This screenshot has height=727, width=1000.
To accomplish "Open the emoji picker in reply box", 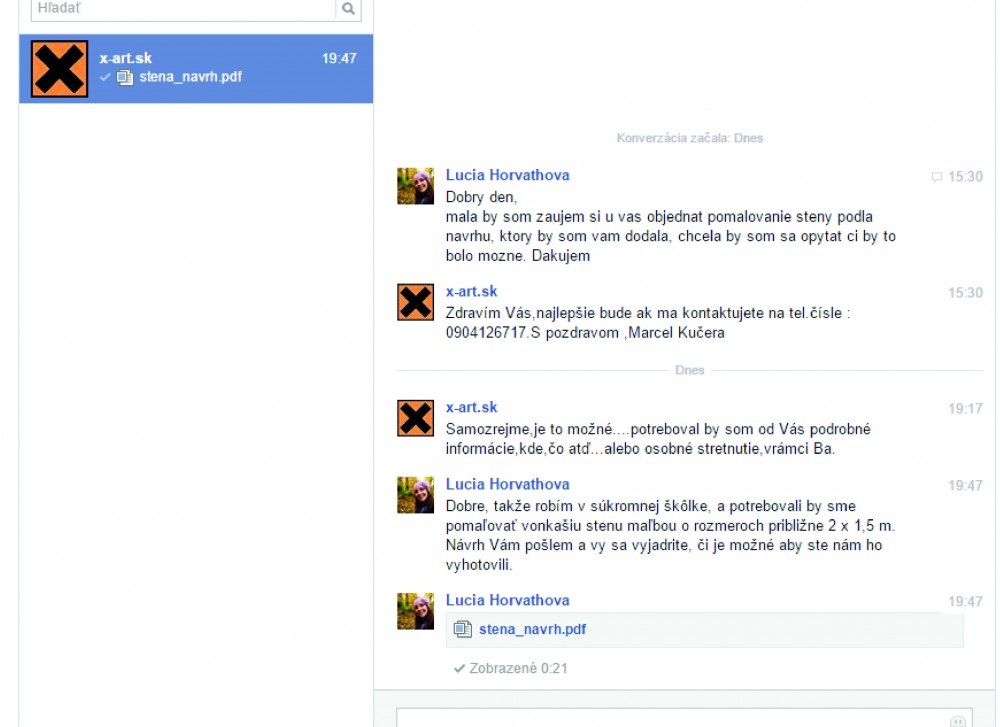I will [957, 720].
